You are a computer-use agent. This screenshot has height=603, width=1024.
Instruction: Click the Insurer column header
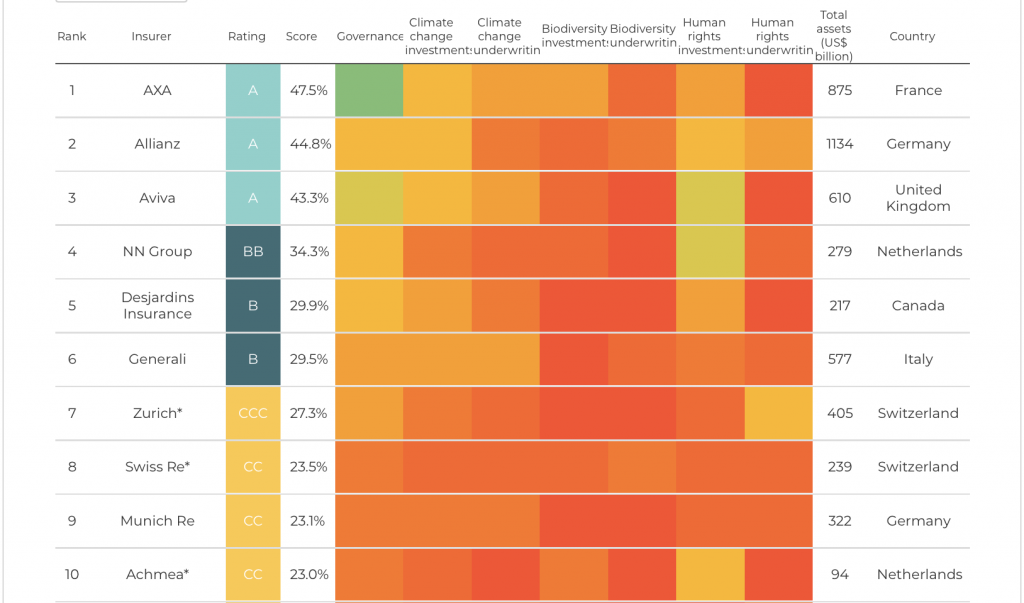[151, 37]
